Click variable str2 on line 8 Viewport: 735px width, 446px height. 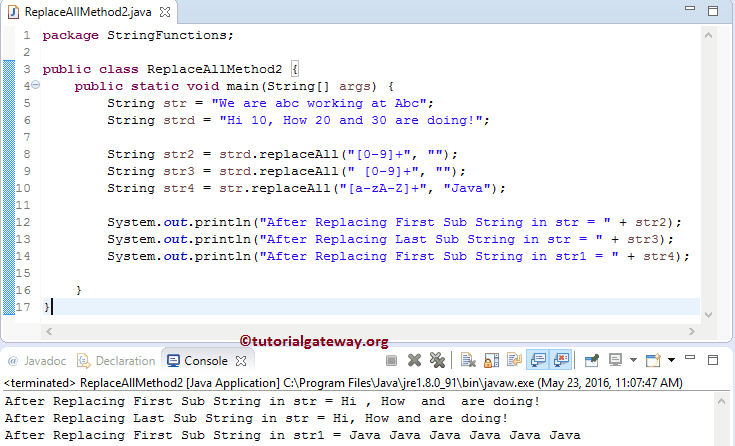179,154
